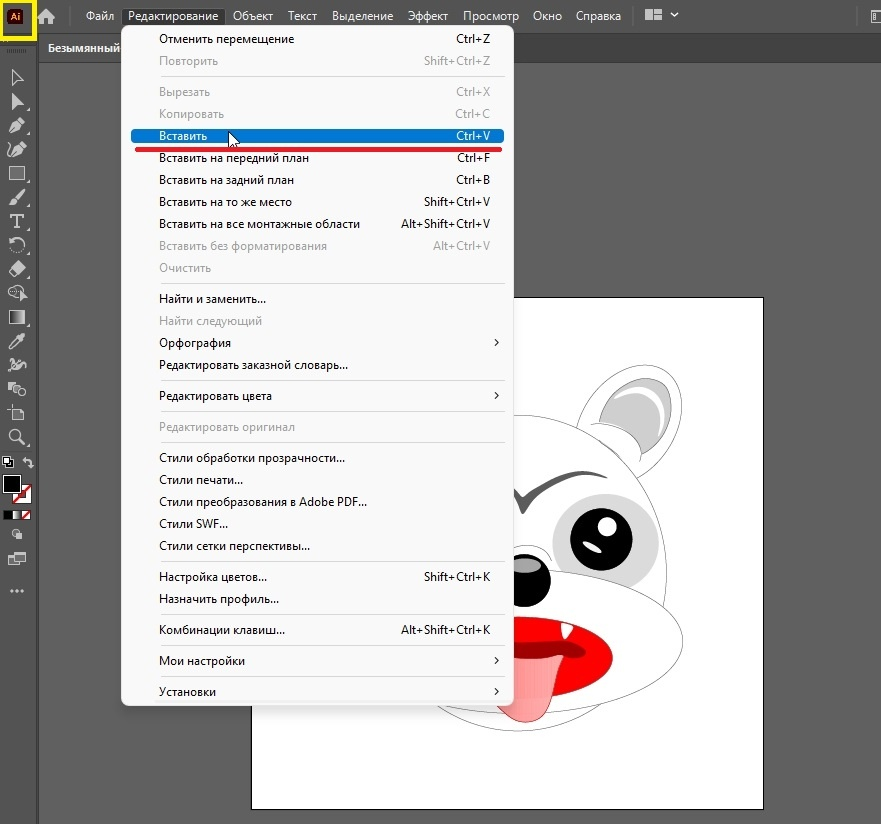Open the Home screen via the house icon
The image size is (881, 824).
(45, 16)
